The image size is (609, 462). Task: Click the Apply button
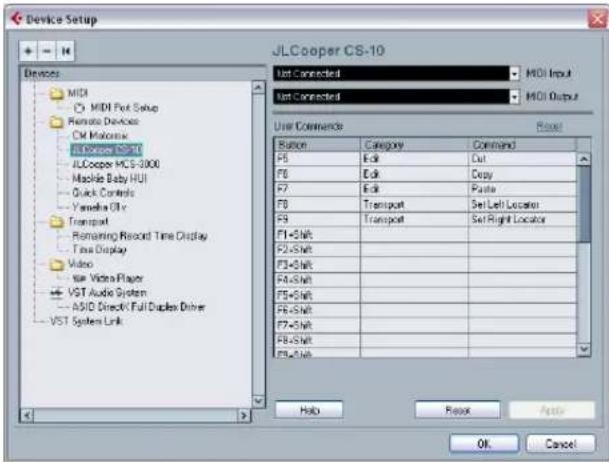[x=552, y=410]
